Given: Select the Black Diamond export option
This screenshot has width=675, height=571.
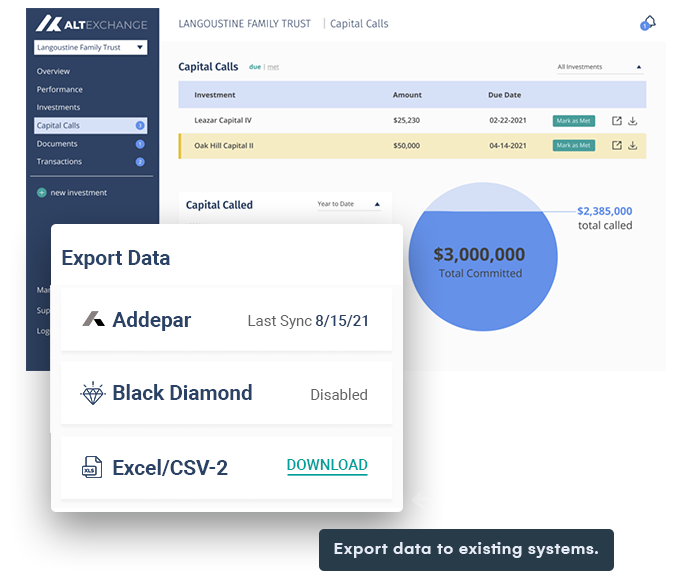Looking at the screenshot, I should 226,393.
